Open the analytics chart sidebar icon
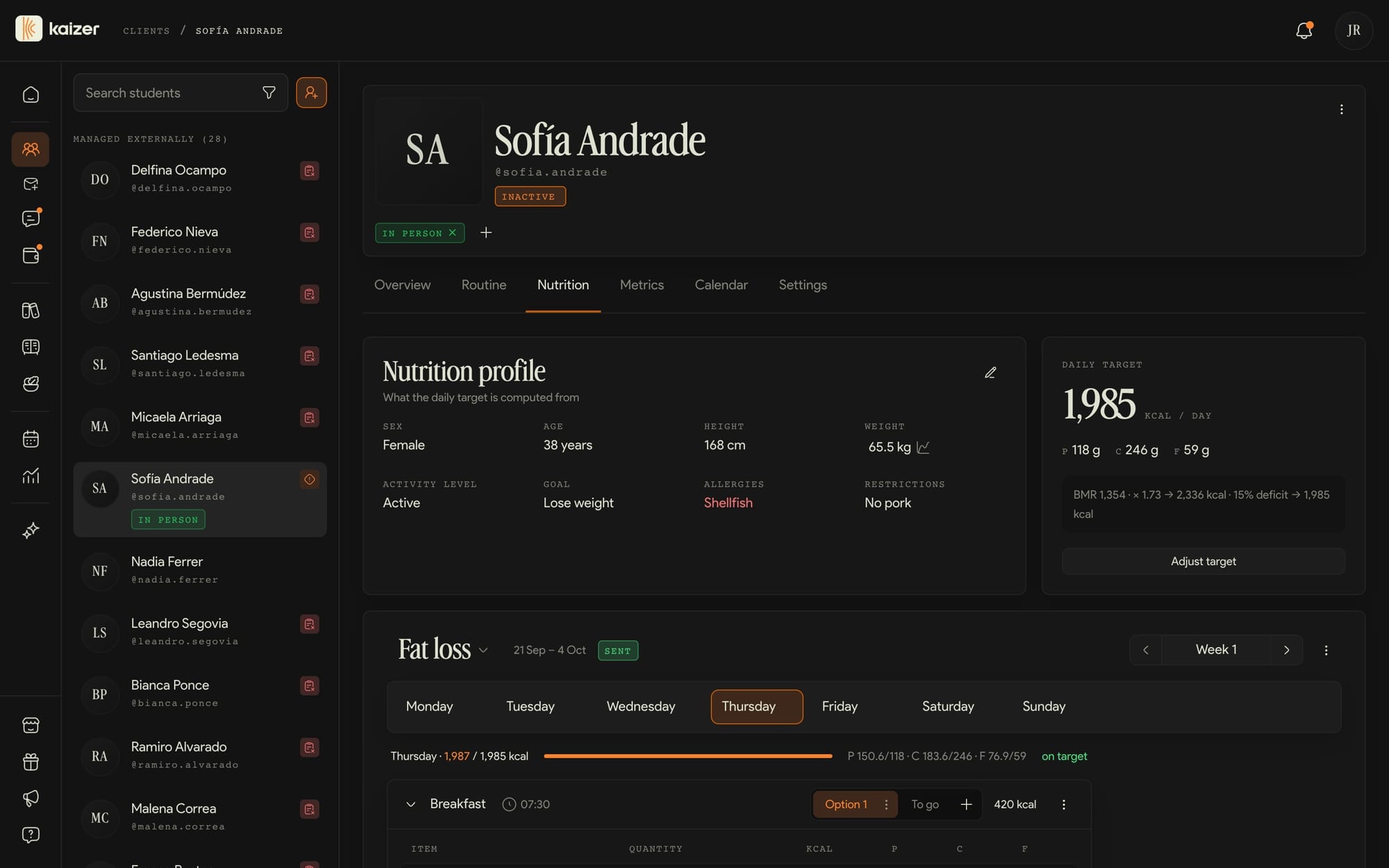The width and height of the screenshot is (1389, 868). [x=31, y=476]
